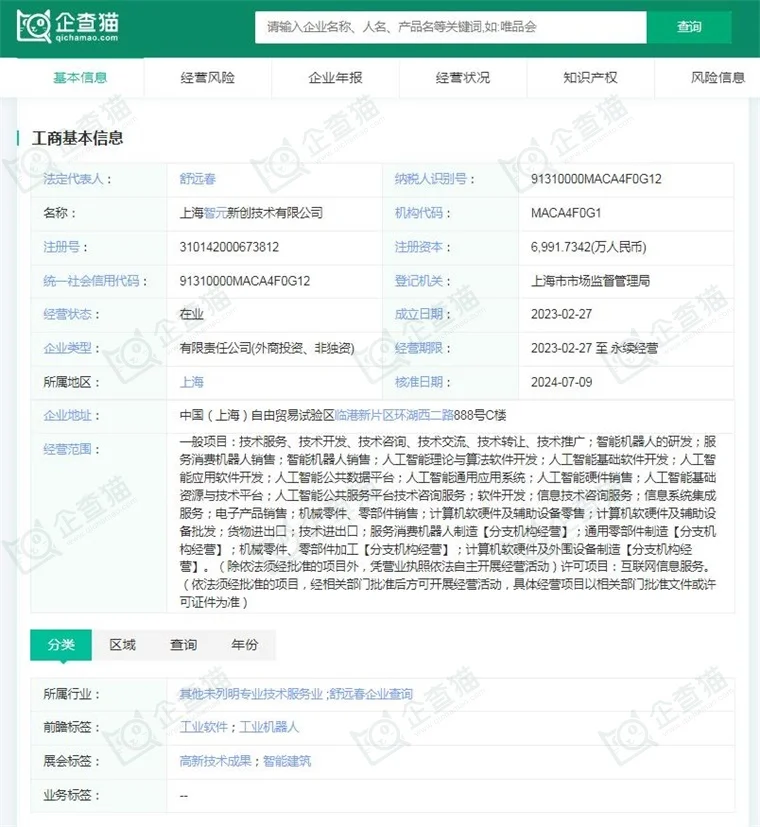Click the 临港新片区环湖西二路 address link
Viewport: 760px width, 827px height.
(x=395, y=416)
